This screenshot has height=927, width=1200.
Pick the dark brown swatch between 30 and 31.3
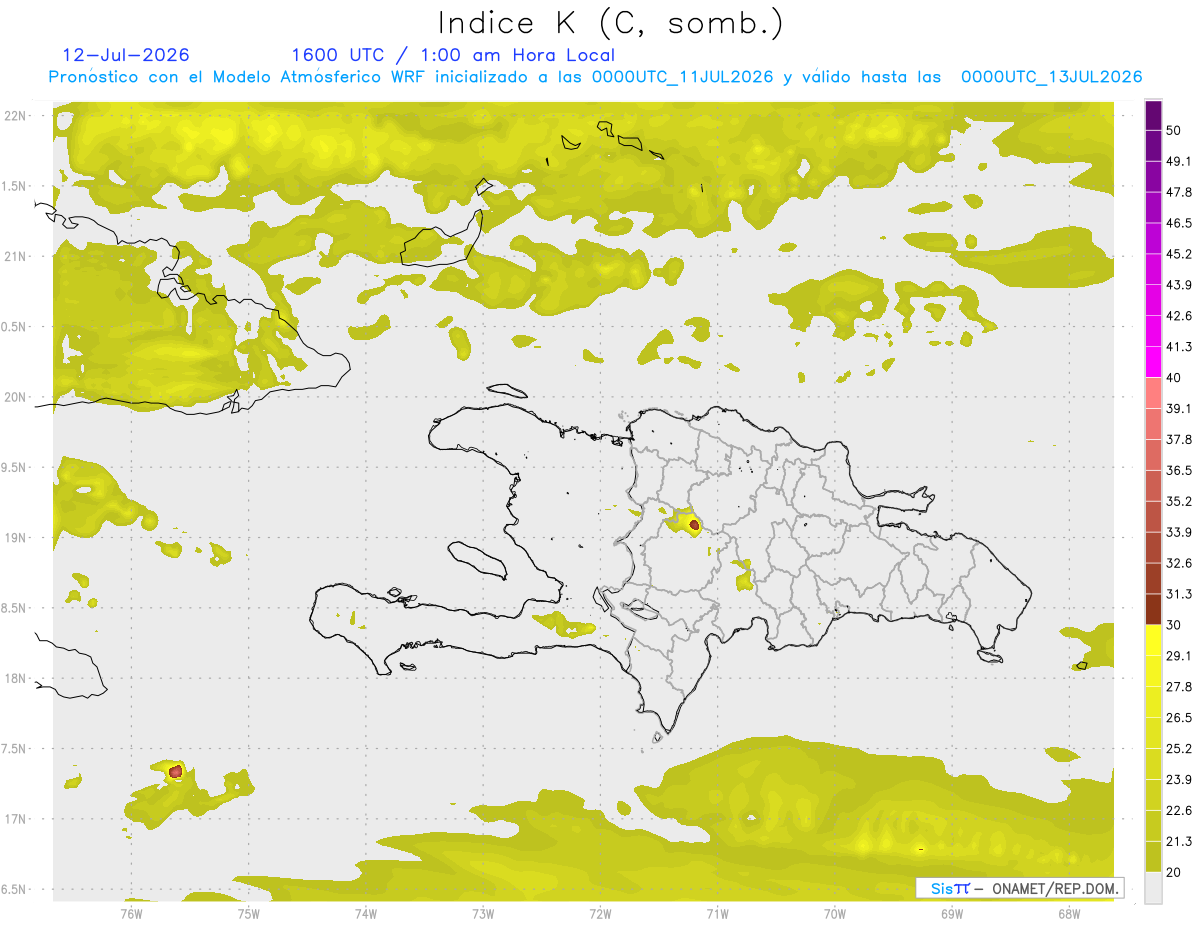(x=1153, y=609)
